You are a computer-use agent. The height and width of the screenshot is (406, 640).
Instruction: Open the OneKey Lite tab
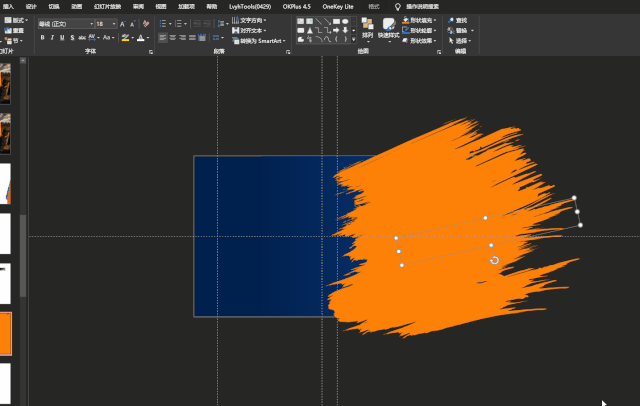click(338, 7)
